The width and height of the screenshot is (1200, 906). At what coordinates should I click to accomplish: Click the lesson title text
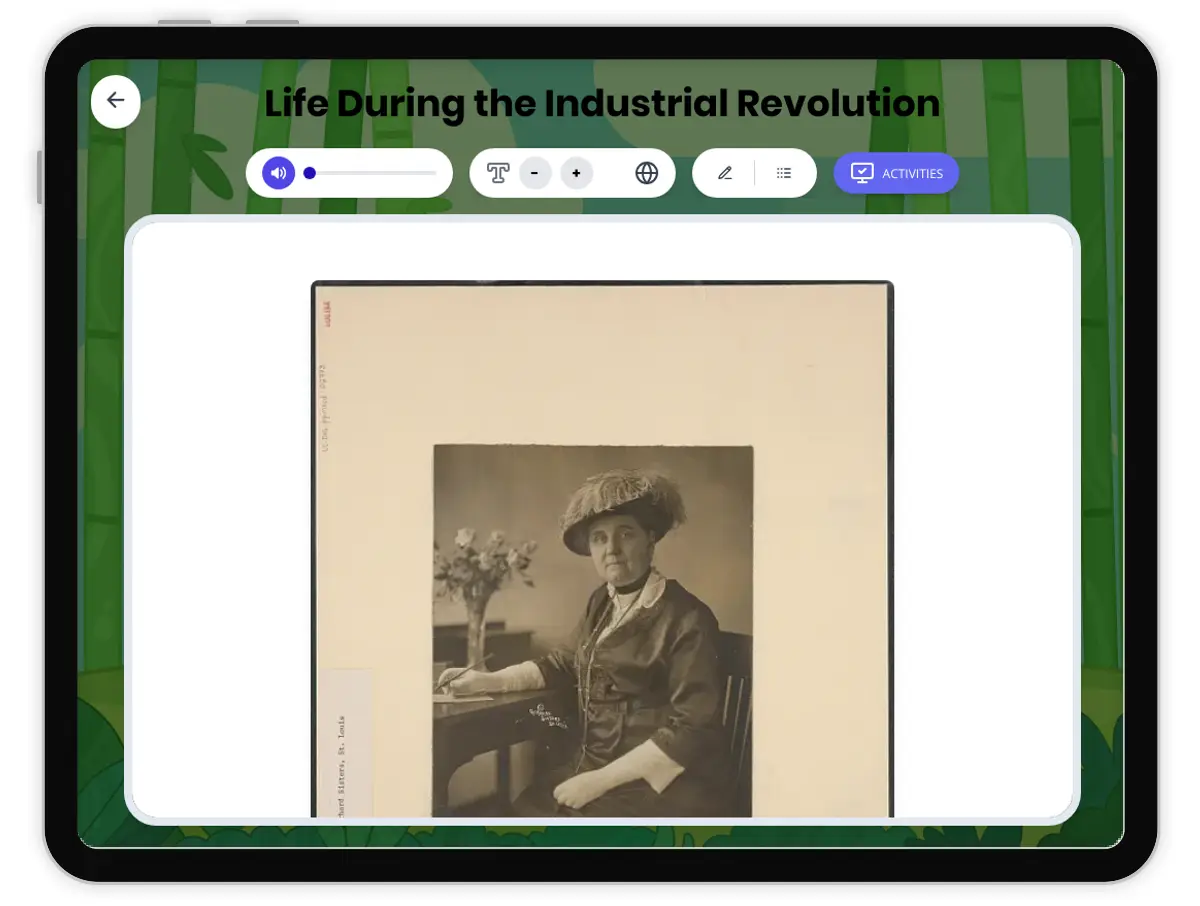(601, 103)
